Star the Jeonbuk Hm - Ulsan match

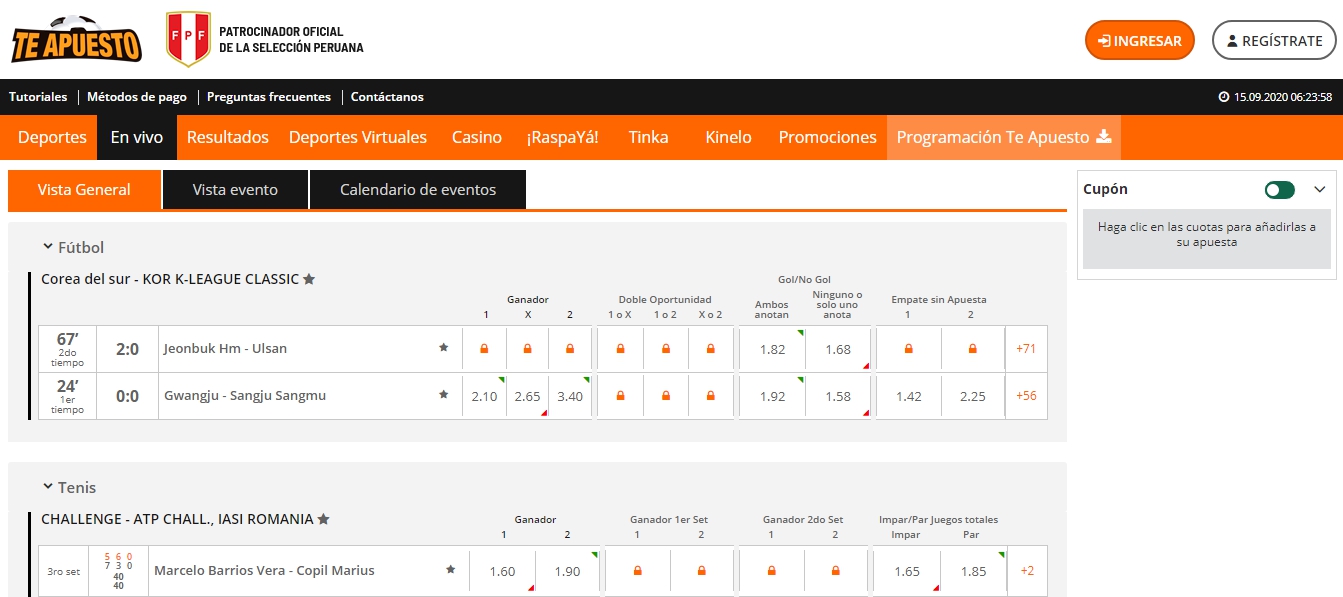coord(443,348)
